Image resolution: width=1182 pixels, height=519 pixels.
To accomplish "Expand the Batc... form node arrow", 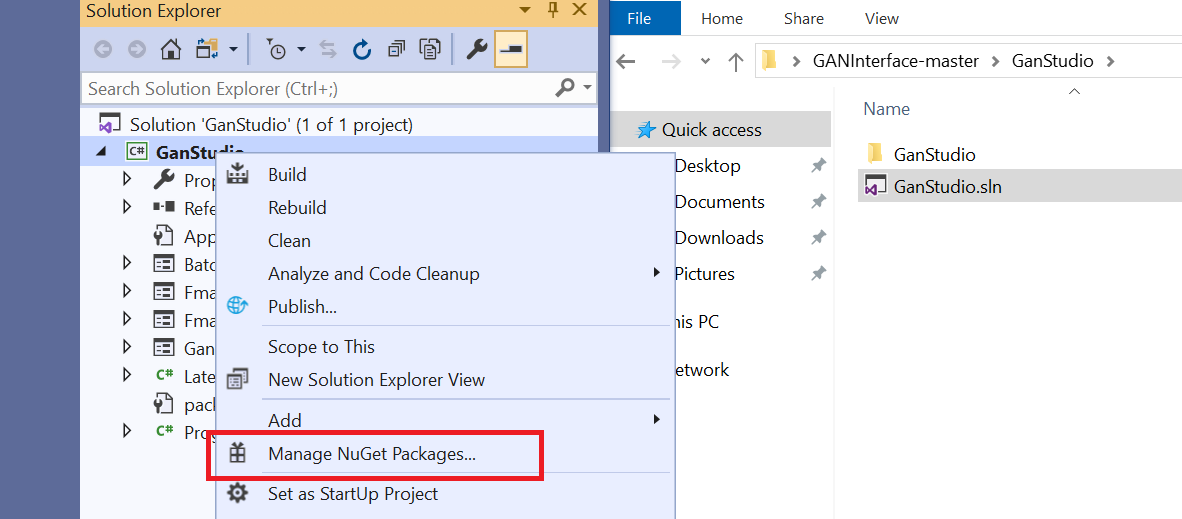I will click(x=127, y=263).
